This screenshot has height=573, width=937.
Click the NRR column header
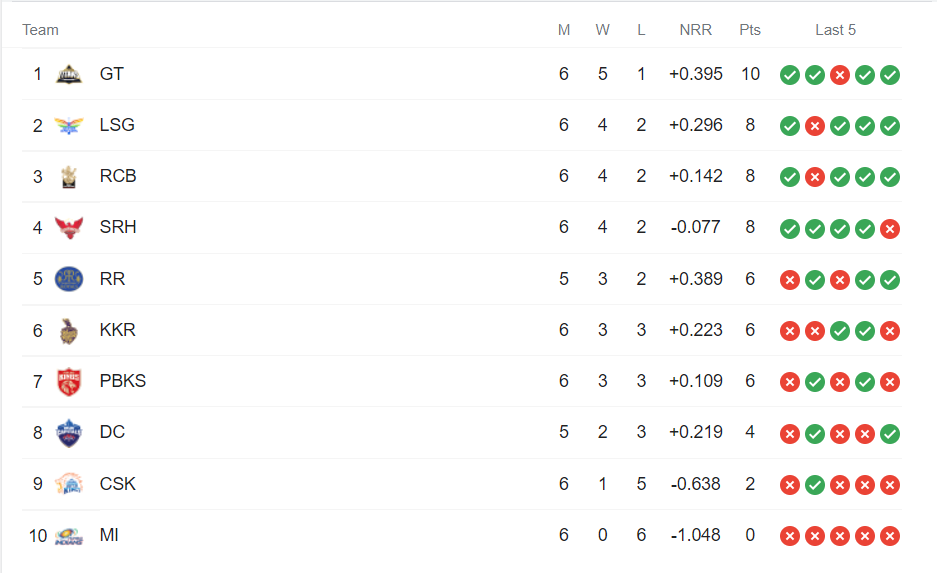tap(696, 30)
